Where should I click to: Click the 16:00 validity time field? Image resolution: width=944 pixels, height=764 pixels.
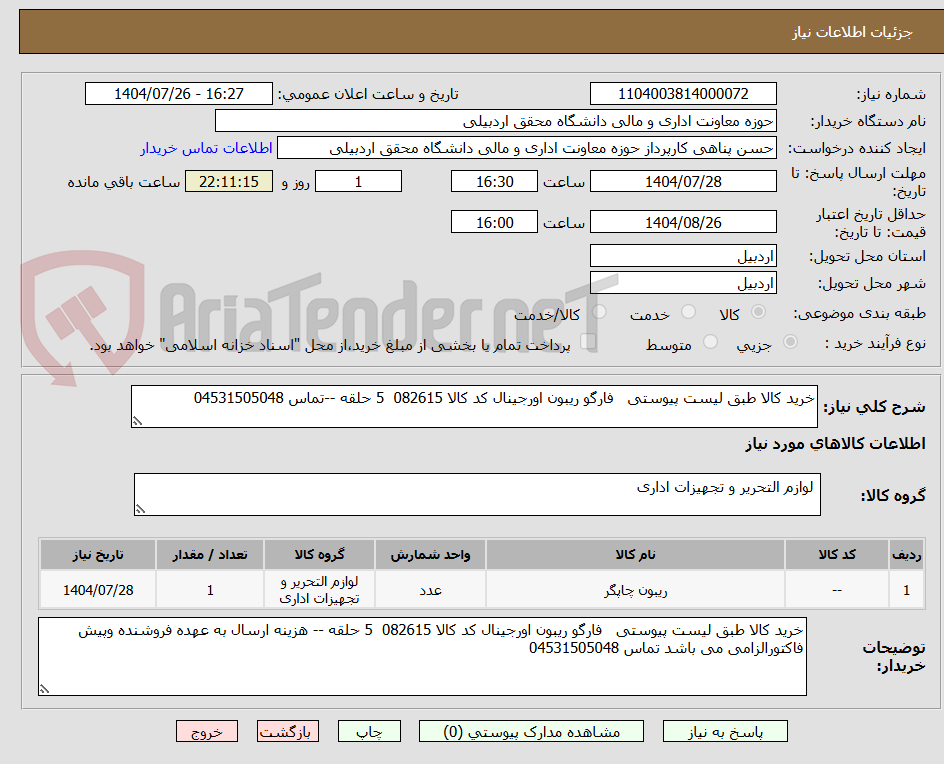494,222
